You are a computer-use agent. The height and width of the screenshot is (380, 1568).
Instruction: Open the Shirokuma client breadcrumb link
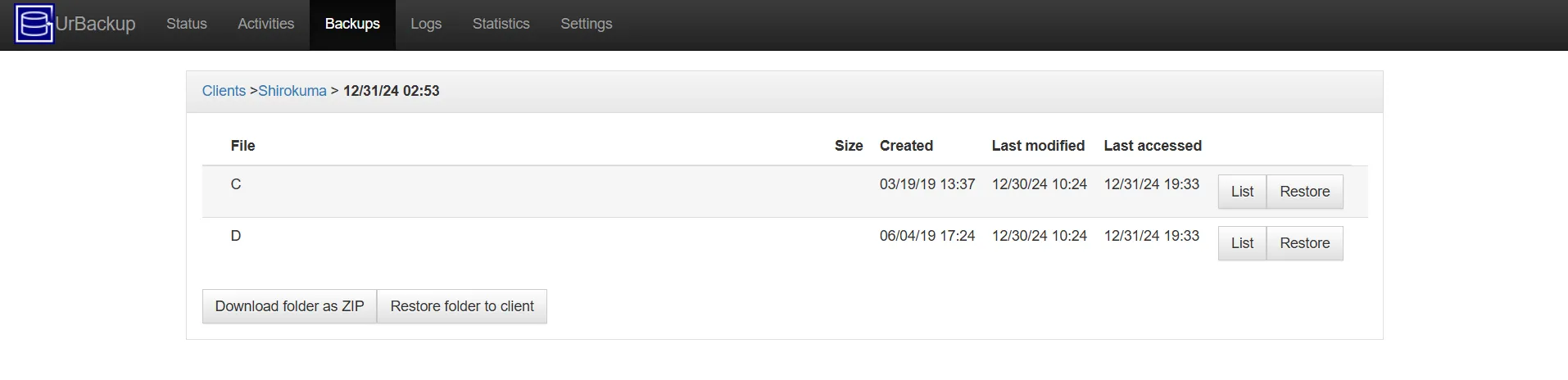click(292, 91)
